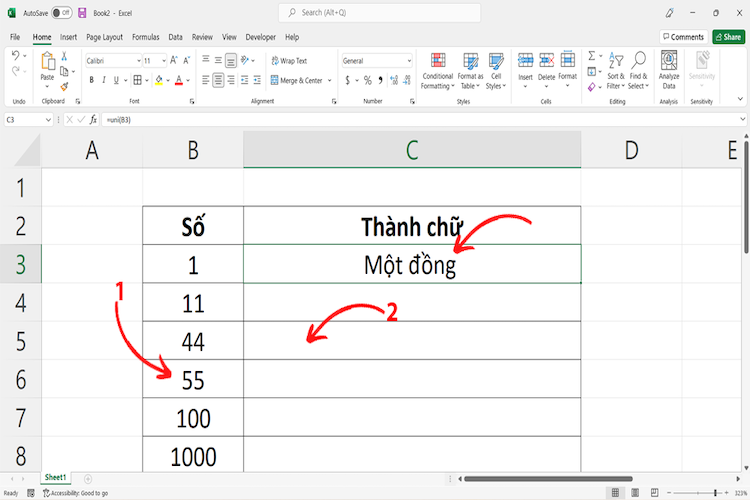The image size is (750, 500).
Task: Open the font name Calibri dropdown
Action: [x=139, y=61]
